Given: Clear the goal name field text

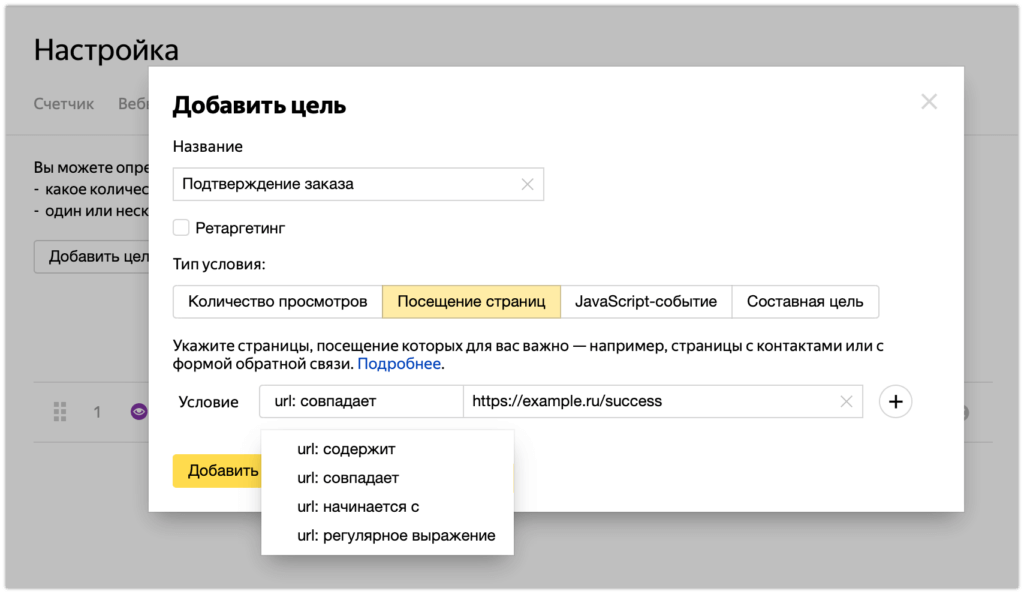Looking at the screenshot, I should point(527,184).
